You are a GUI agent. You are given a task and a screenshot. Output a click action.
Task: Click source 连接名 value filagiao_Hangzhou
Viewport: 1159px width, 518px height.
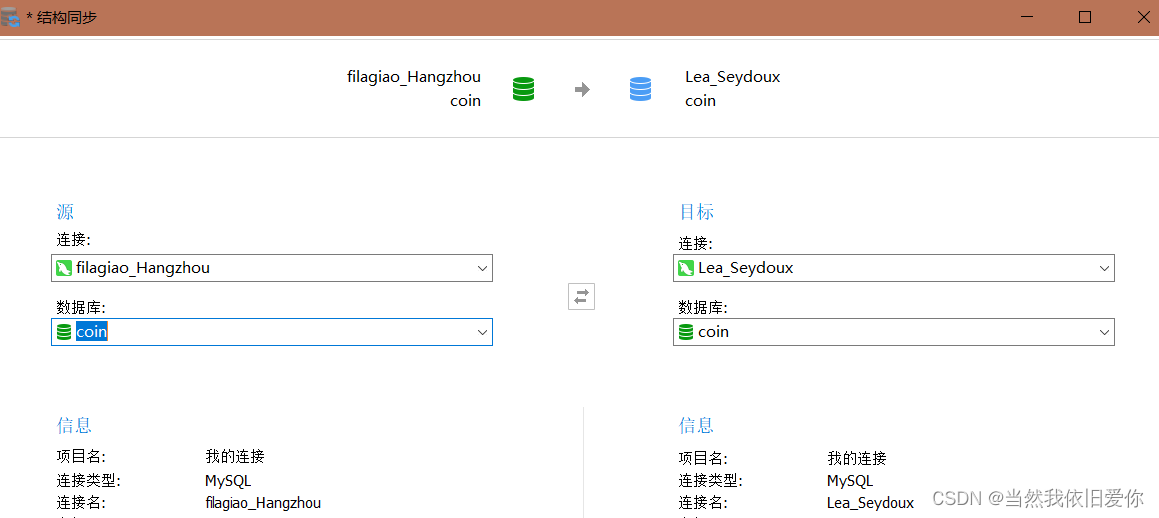[x=263, y=503]
